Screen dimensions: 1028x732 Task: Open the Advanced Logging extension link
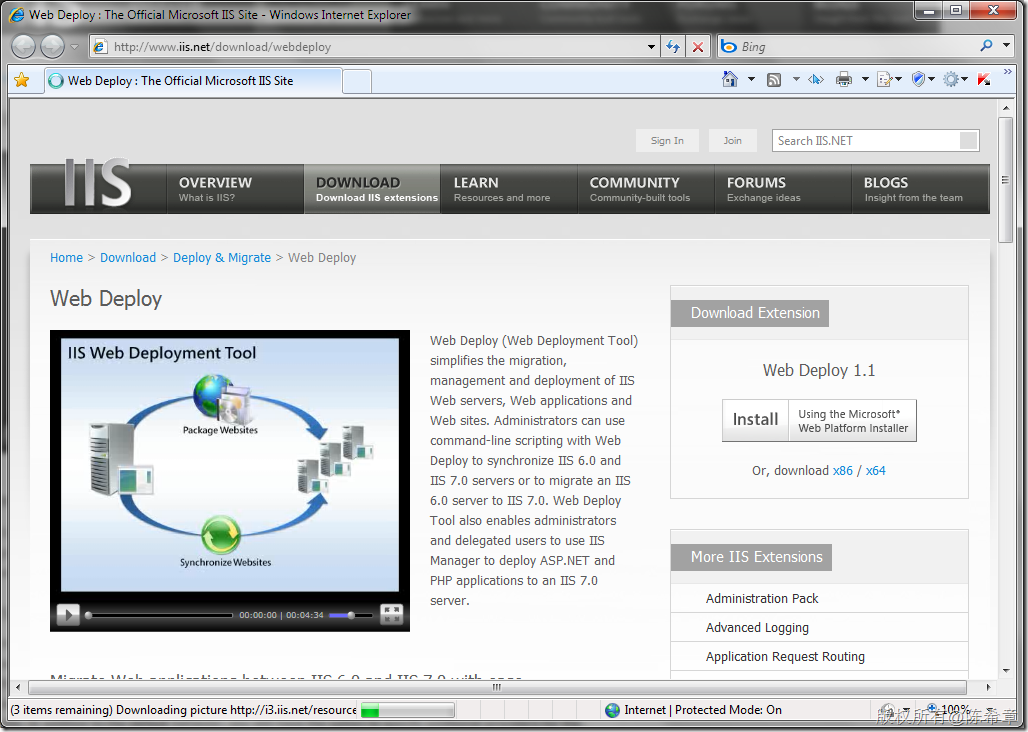[x=757, y=628]
